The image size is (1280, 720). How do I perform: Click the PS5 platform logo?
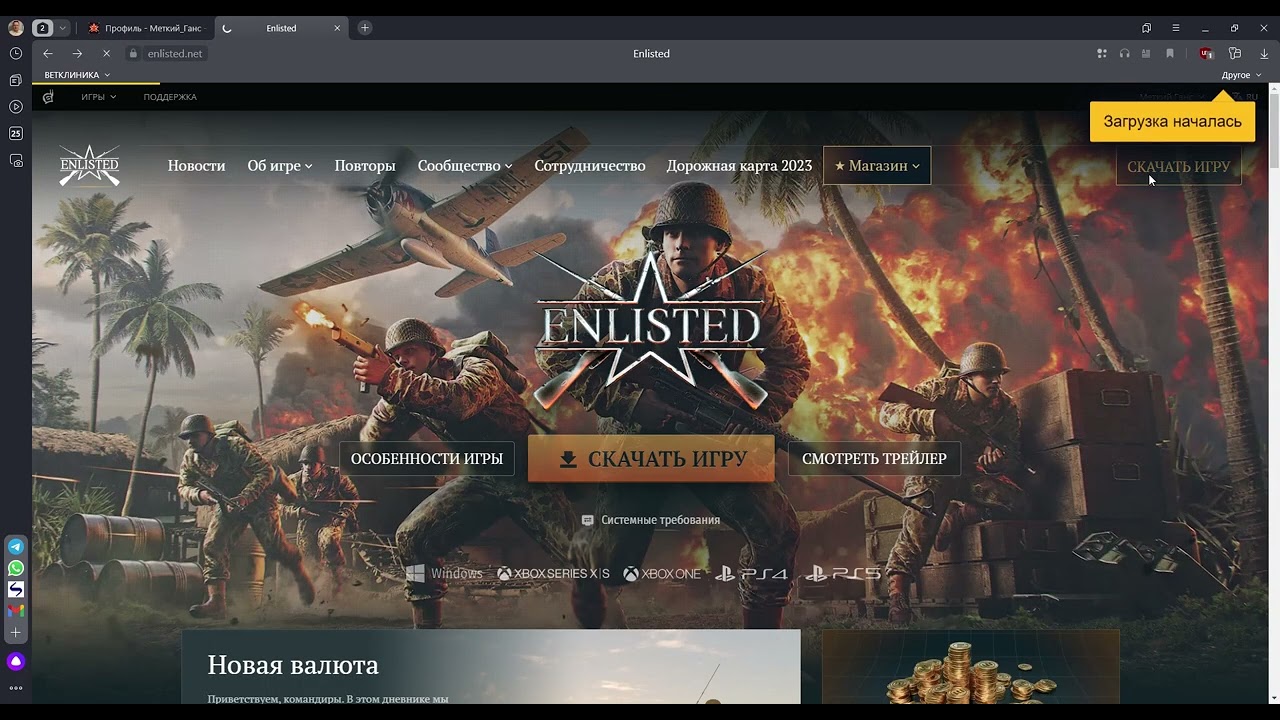tap(843, 574)
